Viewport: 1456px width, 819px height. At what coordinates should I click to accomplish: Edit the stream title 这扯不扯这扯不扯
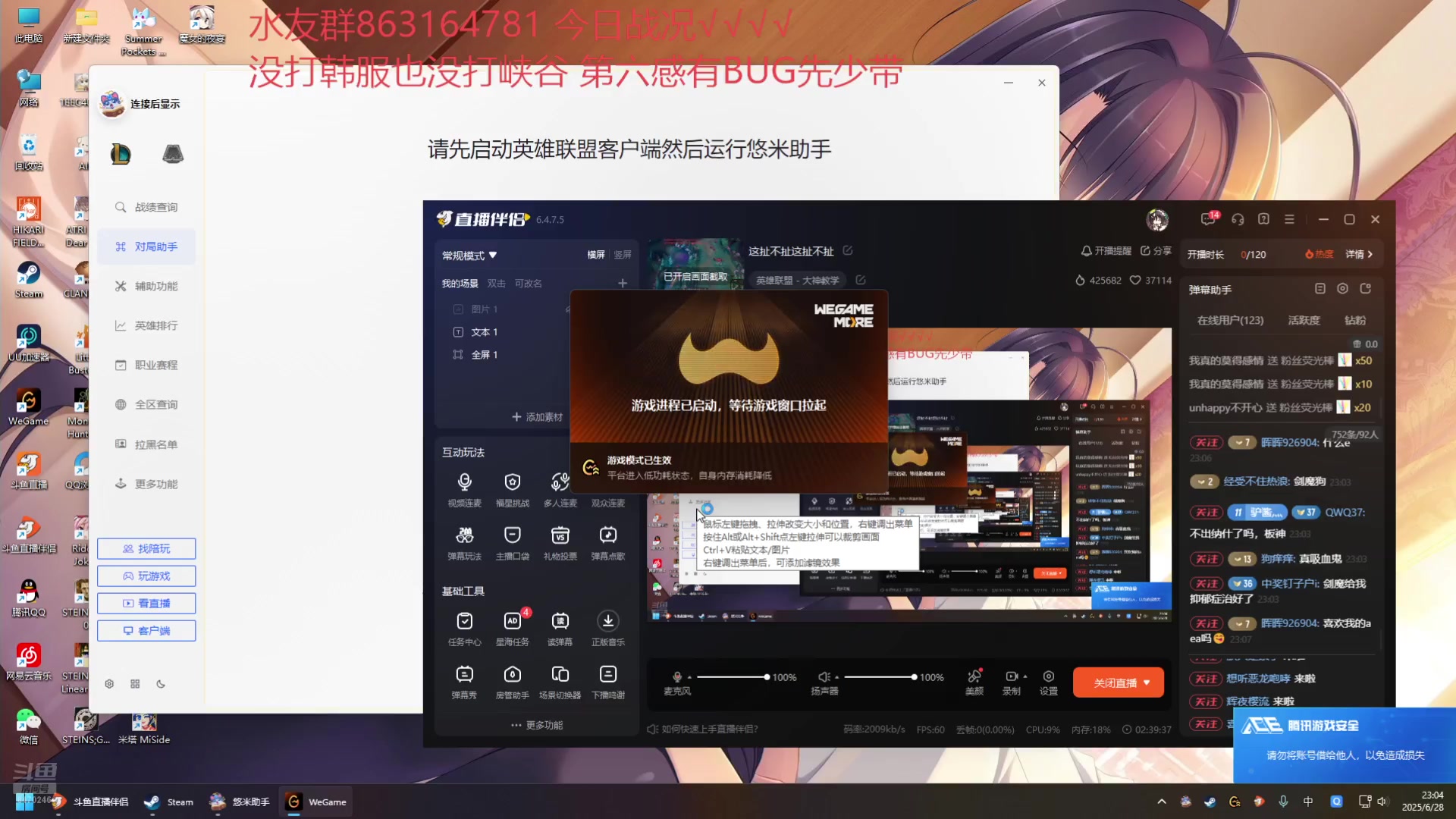tap(848, 251)
